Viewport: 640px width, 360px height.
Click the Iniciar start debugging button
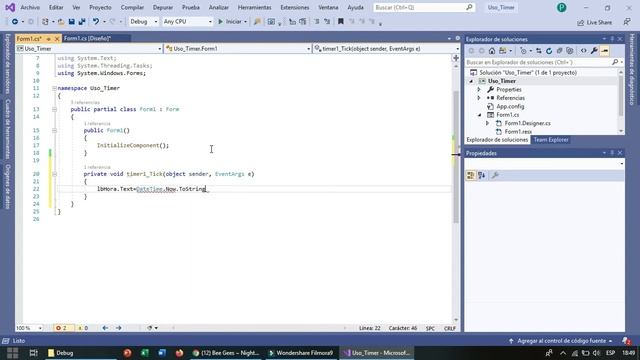230,22
